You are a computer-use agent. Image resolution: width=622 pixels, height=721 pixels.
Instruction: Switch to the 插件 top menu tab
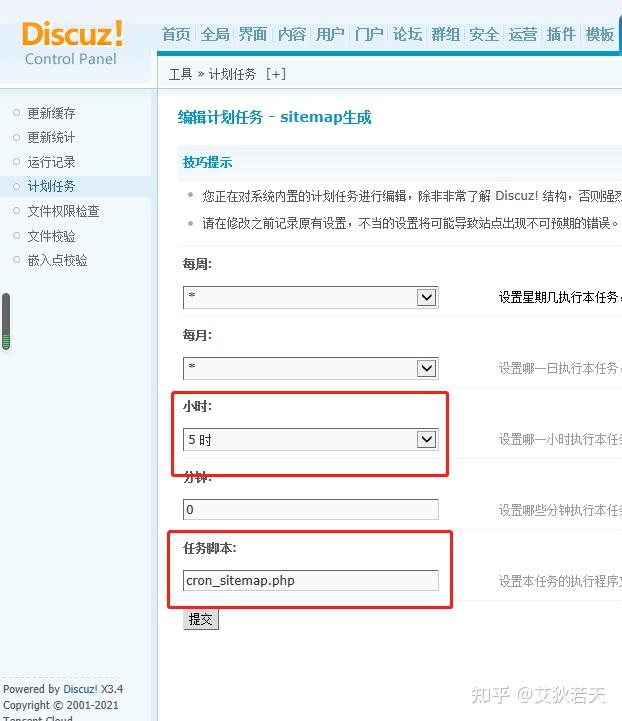point(561,34)
